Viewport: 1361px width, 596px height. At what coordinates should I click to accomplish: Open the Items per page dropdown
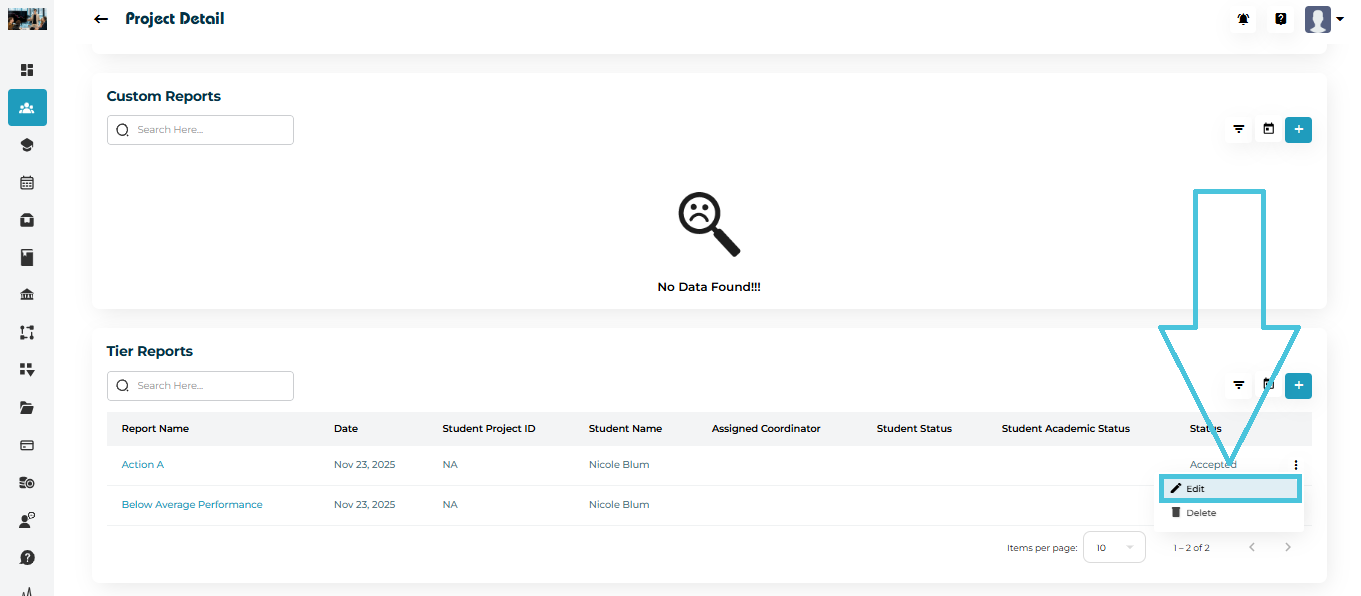click(1114, 548)
